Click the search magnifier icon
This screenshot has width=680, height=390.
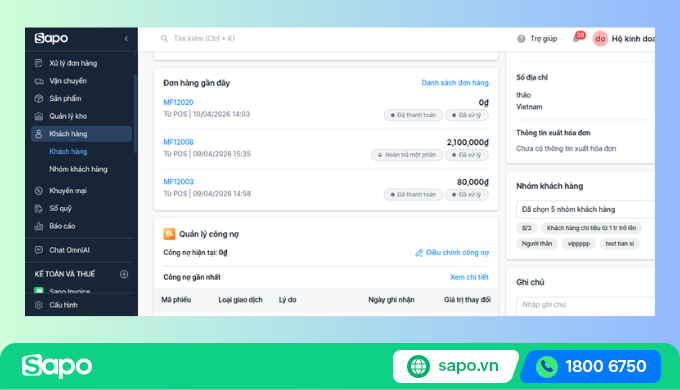(x=164, y=39)
